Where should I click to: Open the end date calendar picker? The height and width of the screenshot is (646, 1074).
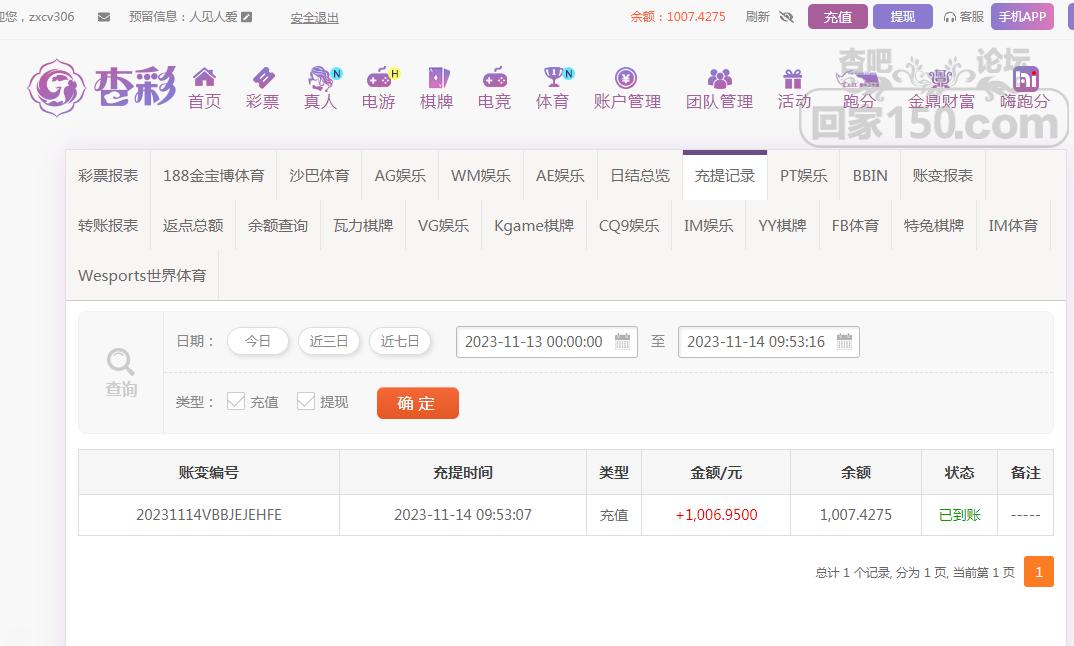coord(844,342)
